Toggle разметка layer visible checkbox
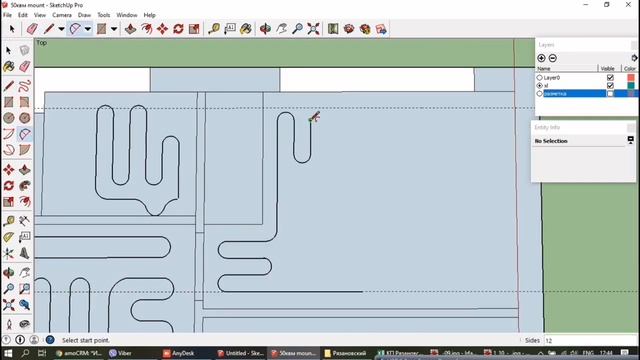The width and height of the screenshot is (640, 360). pos(610,94)
